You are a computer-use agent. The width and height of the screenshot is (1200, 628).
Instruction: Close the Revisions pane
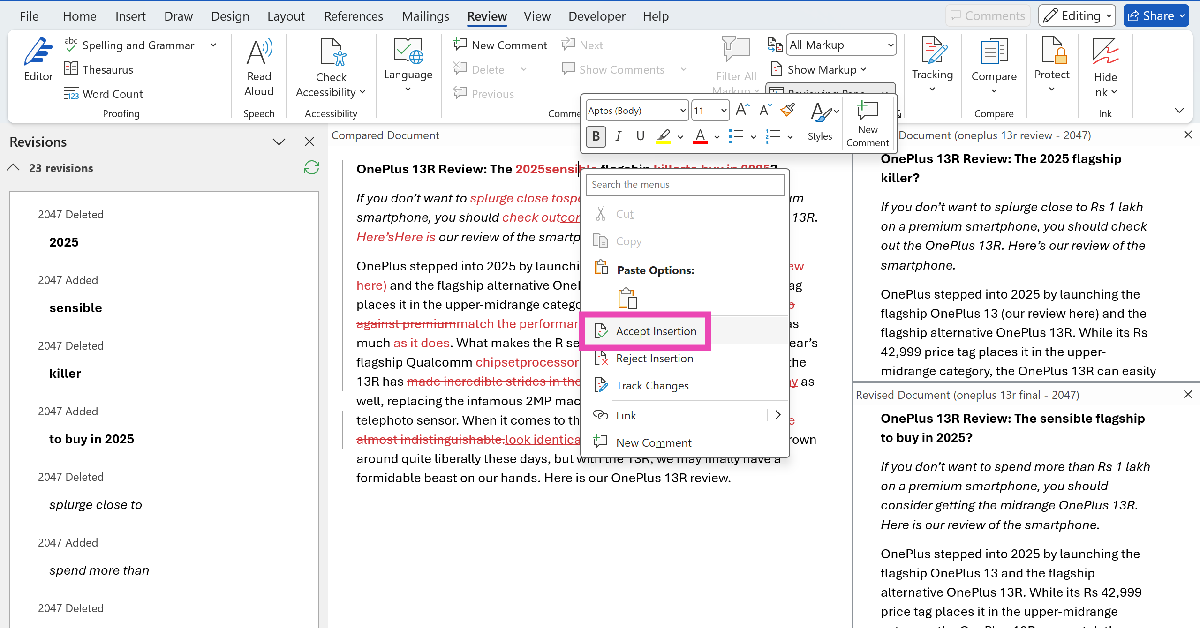(x=309, y=142)
